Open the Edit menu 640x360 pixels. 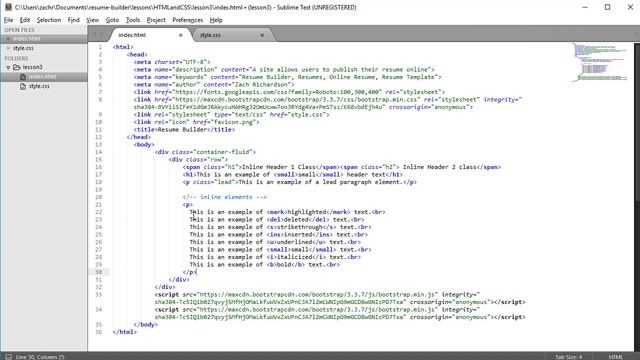pos(25,20)
